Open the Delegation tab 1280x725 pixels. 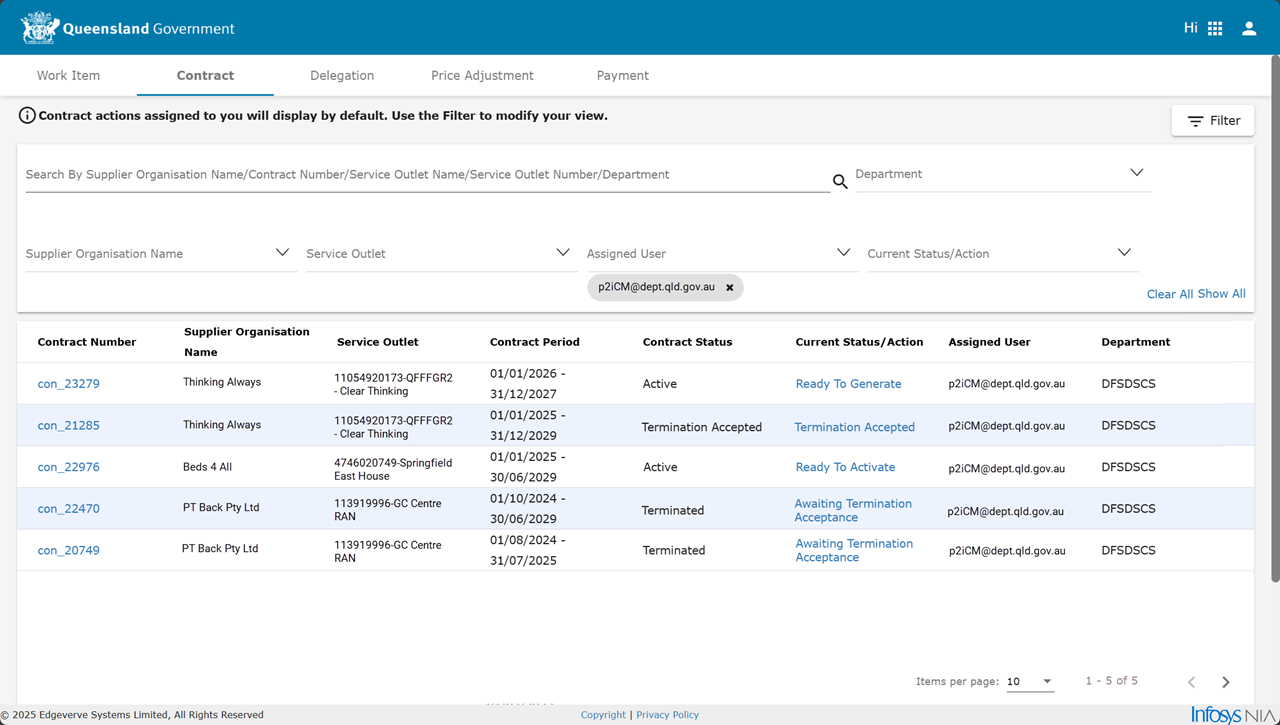[342, 76]
